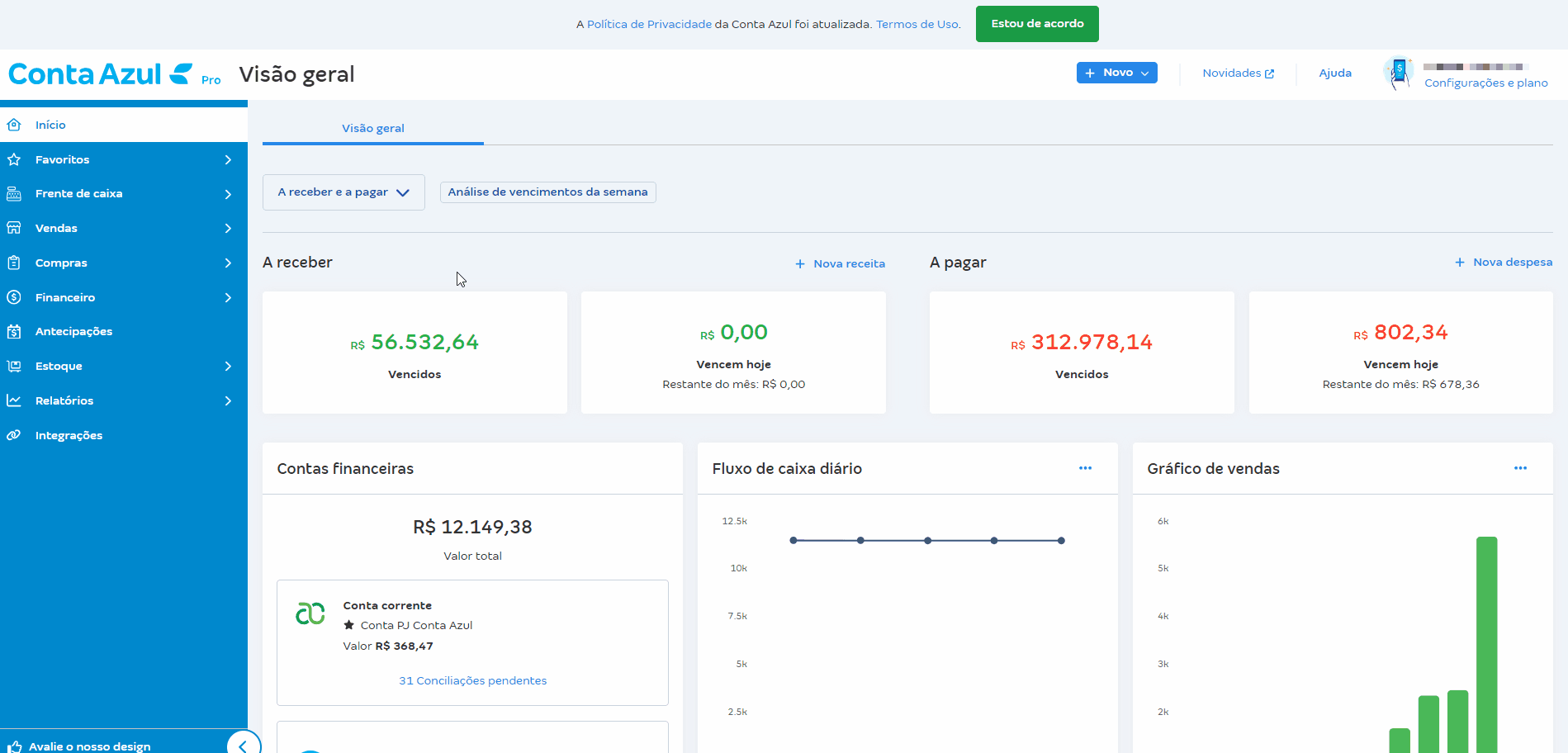Expand the Relatórios submenu chevron
The height and width of the screenshot is (753, 1568).
[228, 400]
